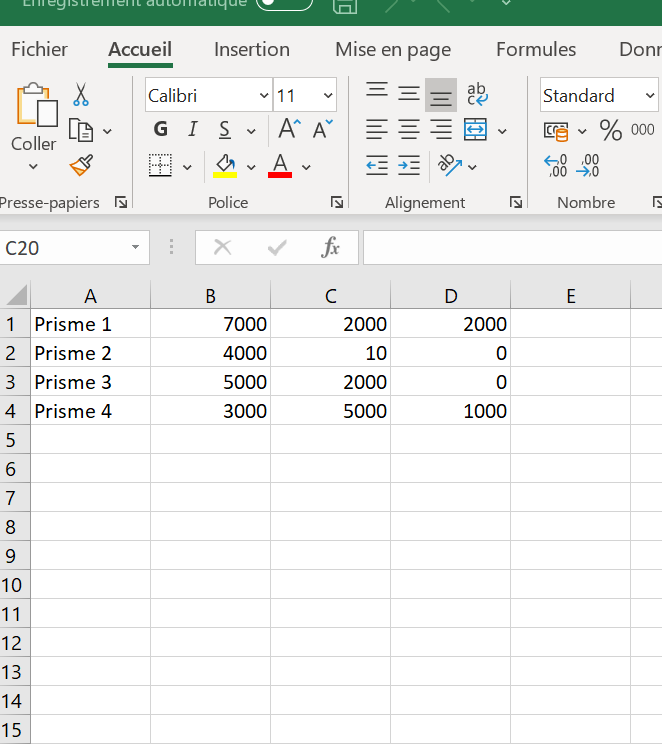Apply the yellow fill color
Screen dimensions: 662x744
tap(225, 165)
